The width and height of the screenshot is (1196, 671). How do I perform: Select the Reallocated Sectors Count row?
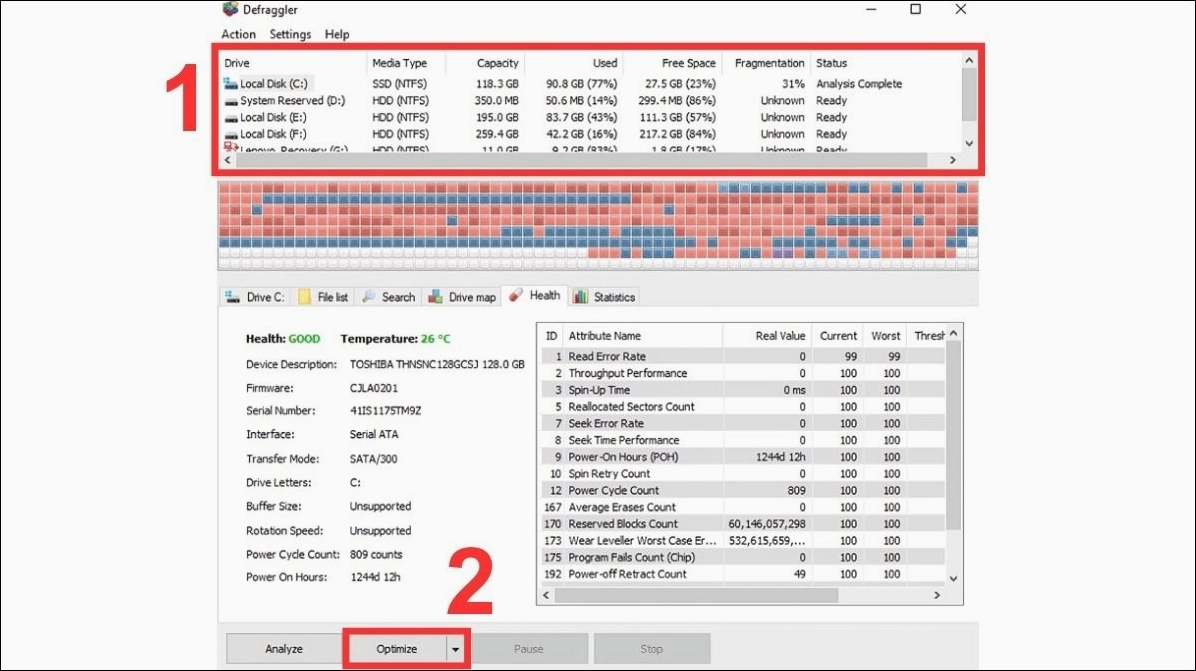[x=743, y=406]
